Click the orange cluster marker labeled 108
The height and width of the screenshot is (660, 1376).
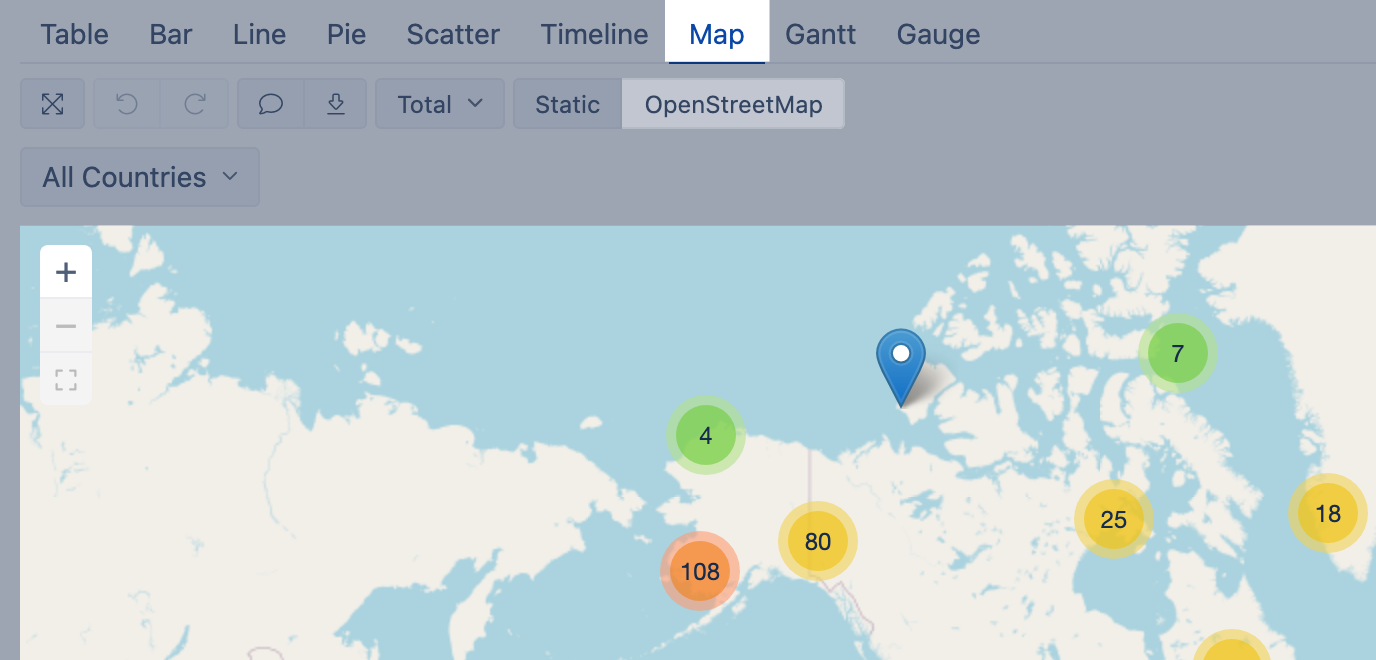coord(700,571)
